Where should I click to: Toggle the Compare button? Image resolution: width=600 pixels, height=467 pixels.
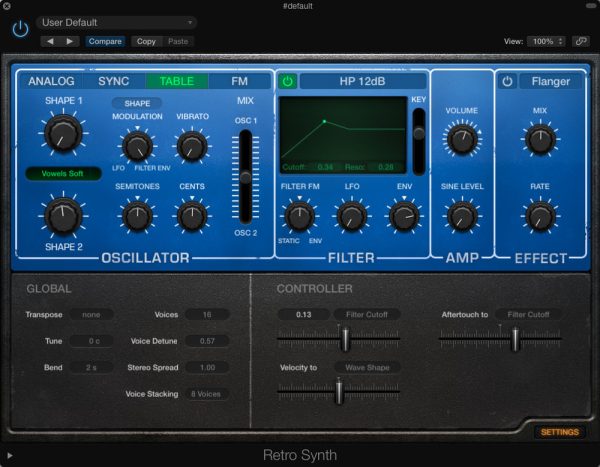click(x=105, y=42)
